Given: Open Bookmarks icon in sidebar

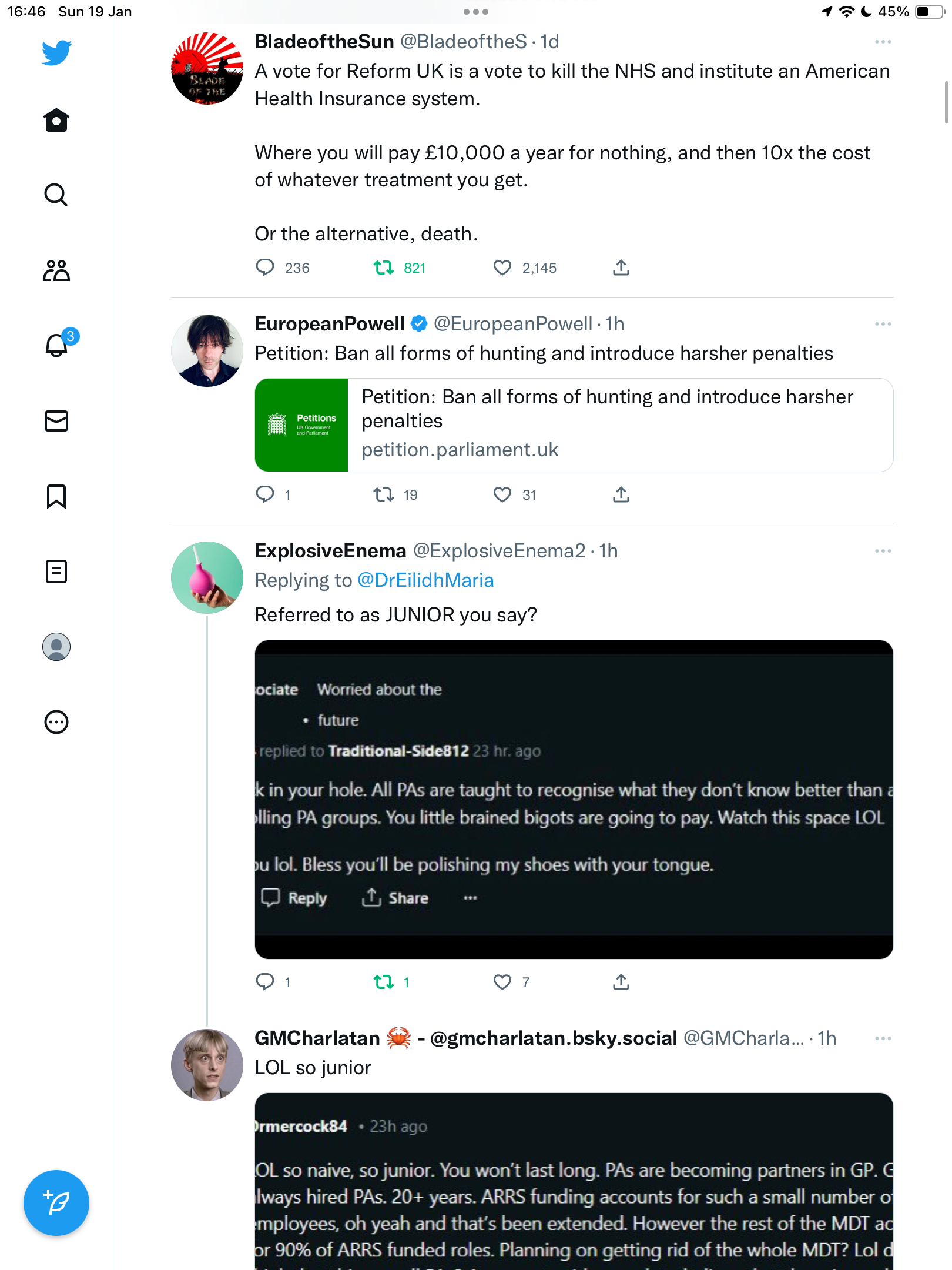Looking at the screenshot, I should coord(56,496).
